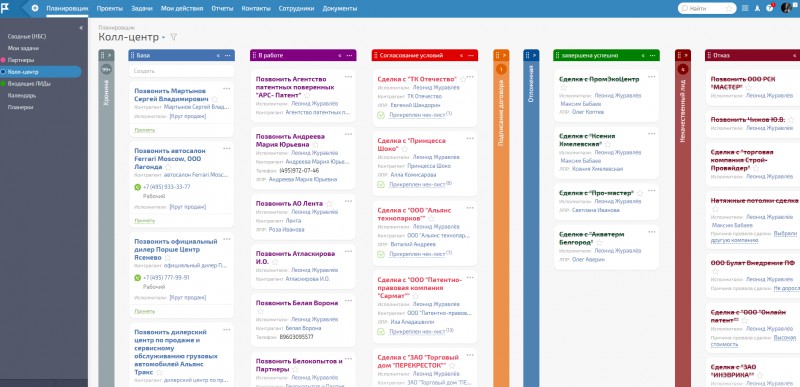Open Прикреплен чек-лист link in ТК Отечество deal
Viewport: 800px width, 387px height.
pyautogui.click(x=417, y=115)
